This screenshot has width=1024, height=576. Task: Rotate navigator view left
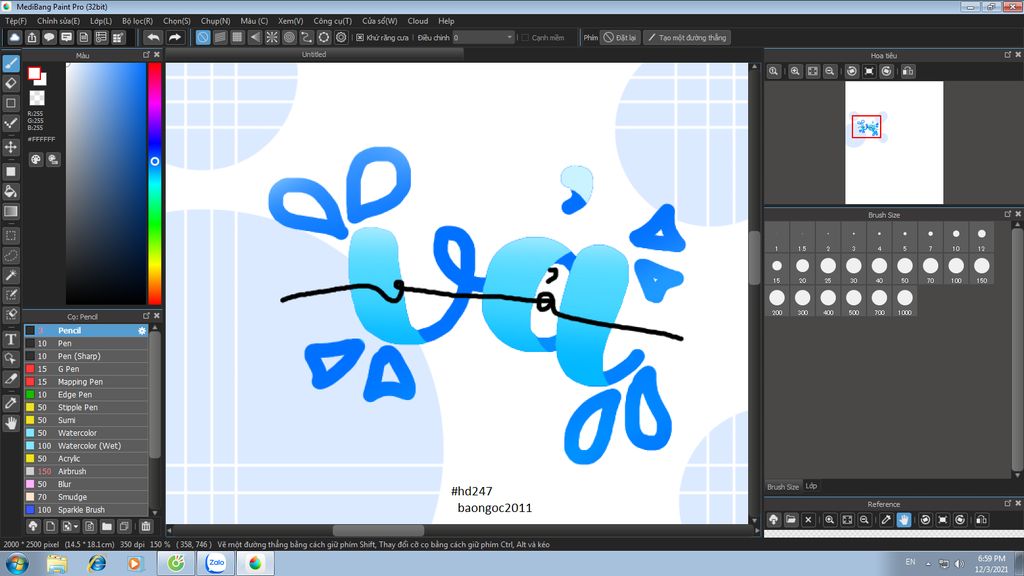pos(852,71)
